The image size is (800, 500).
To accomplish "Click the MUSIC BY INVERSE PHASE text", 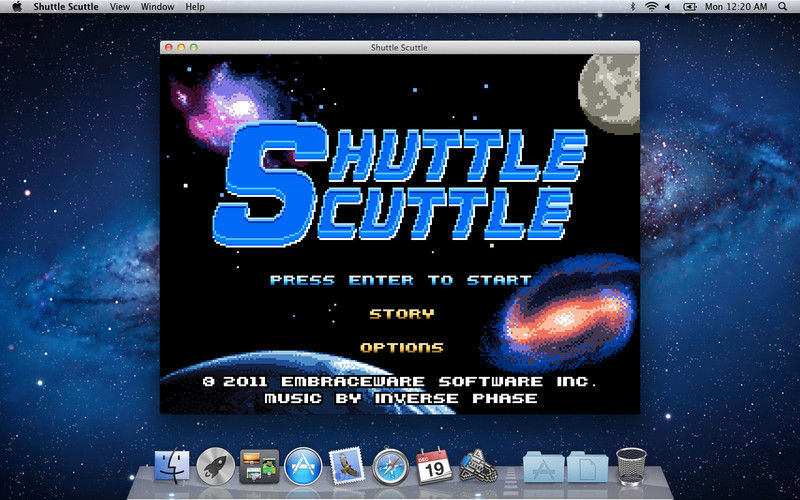I will pyautogui.click(x=401, y=398).
